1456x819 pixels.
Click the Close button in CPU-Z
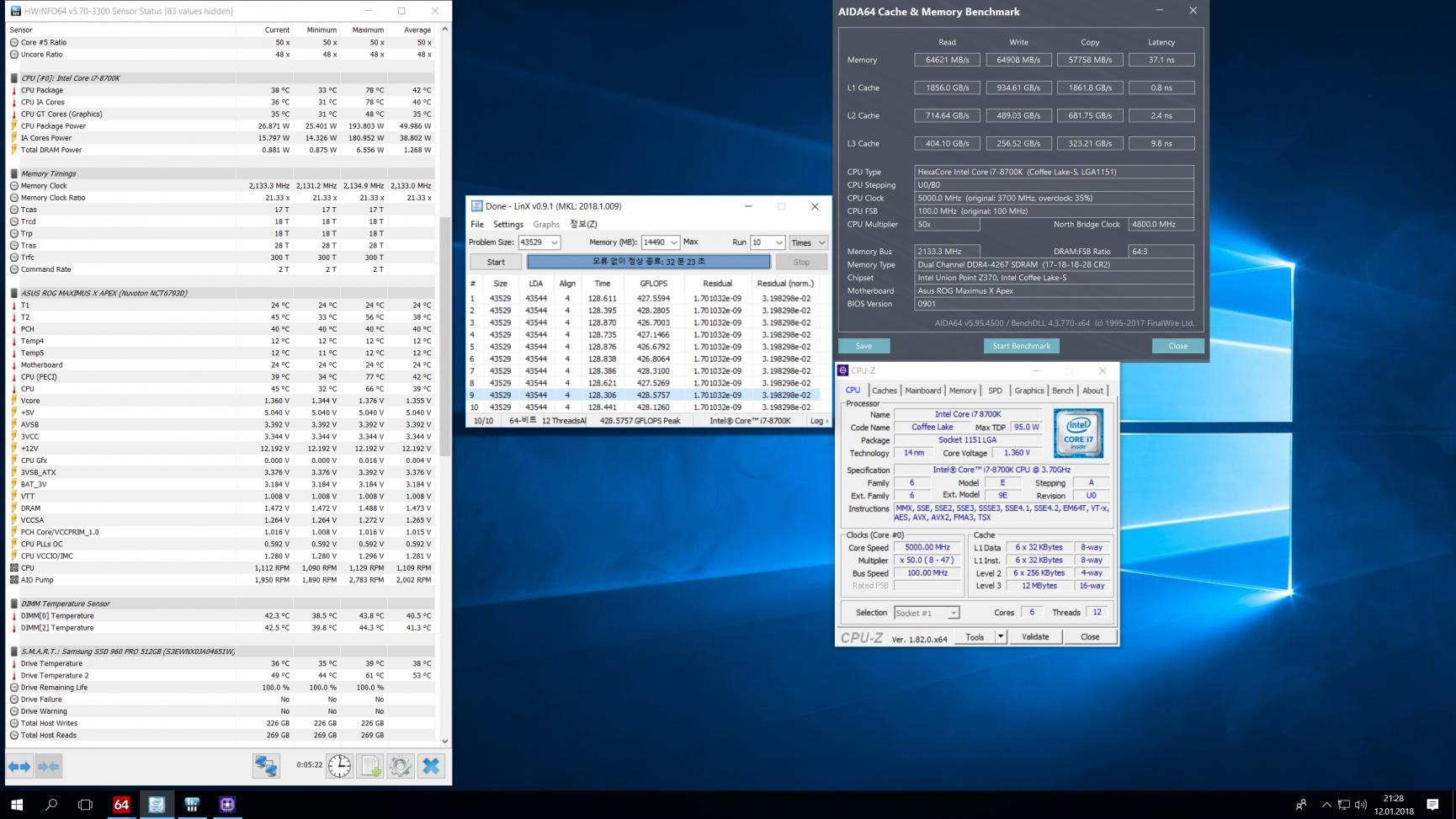tap(1090, 637)
